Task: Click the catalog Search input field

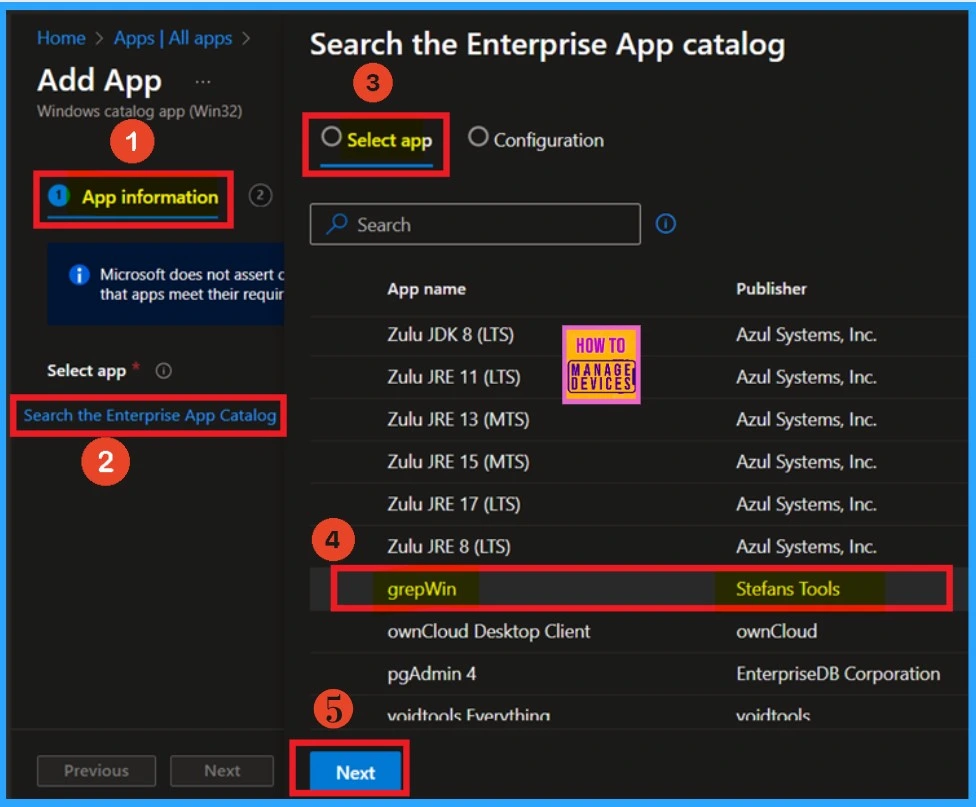Action: click(475, 224)
